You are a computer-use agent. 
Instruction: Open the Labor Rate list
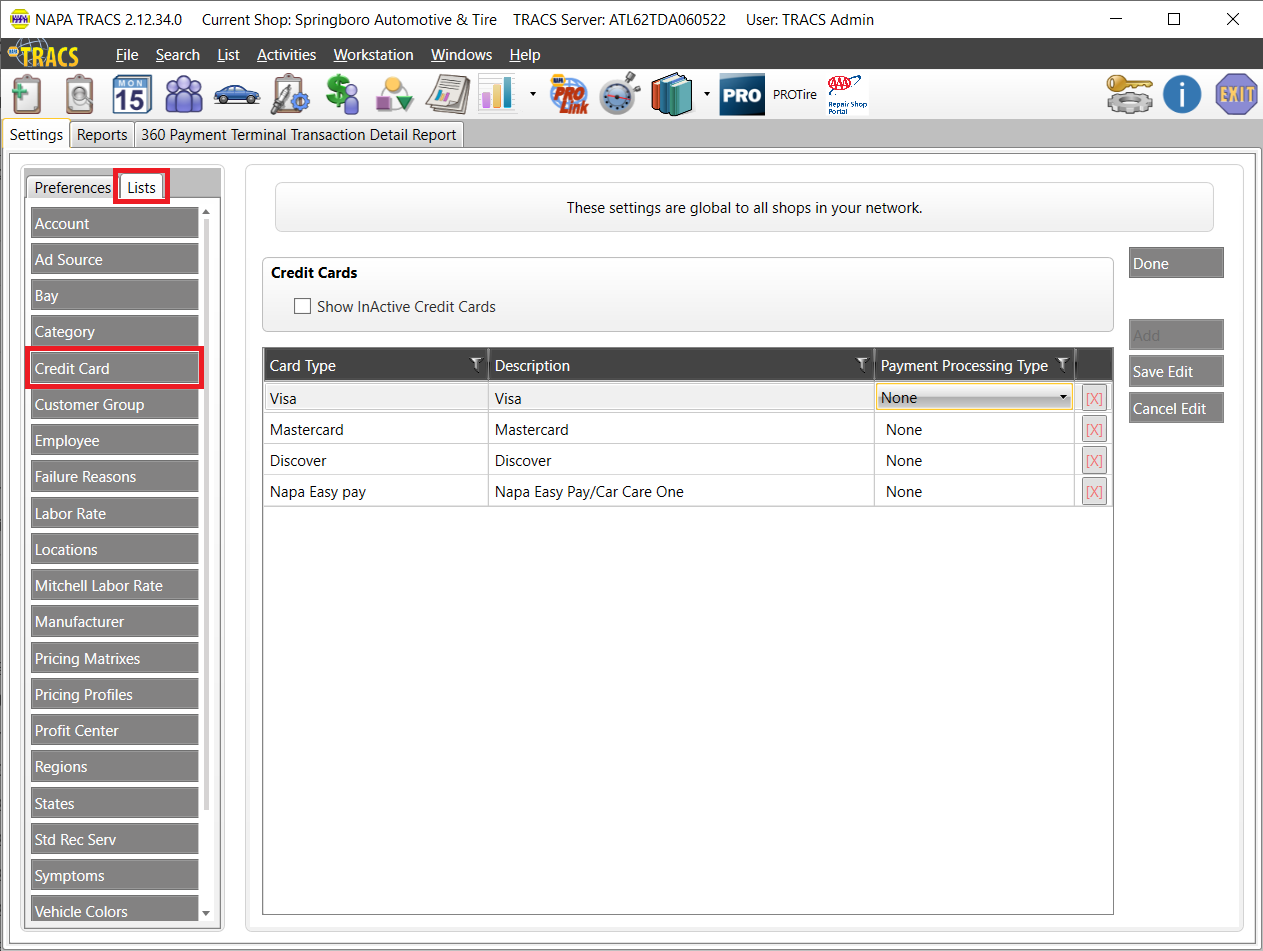115,513
